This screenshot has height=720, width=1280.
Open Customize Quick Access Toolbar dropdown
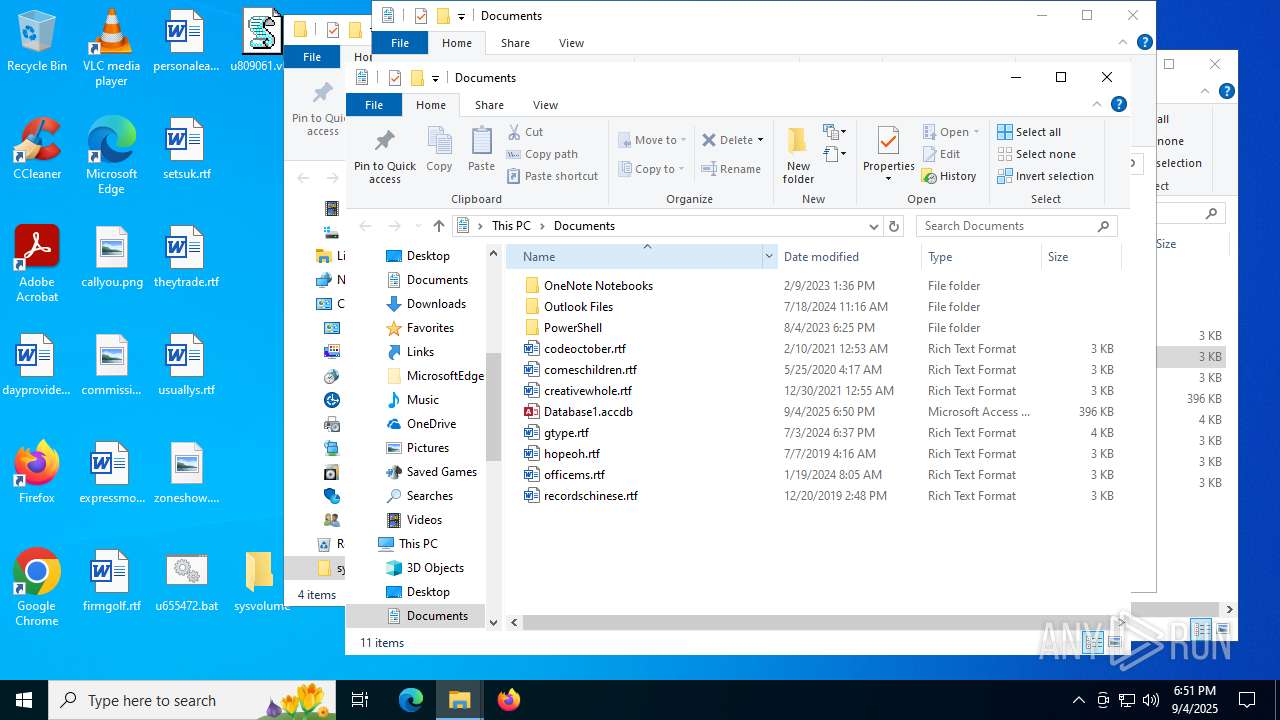tap(436, 78)
